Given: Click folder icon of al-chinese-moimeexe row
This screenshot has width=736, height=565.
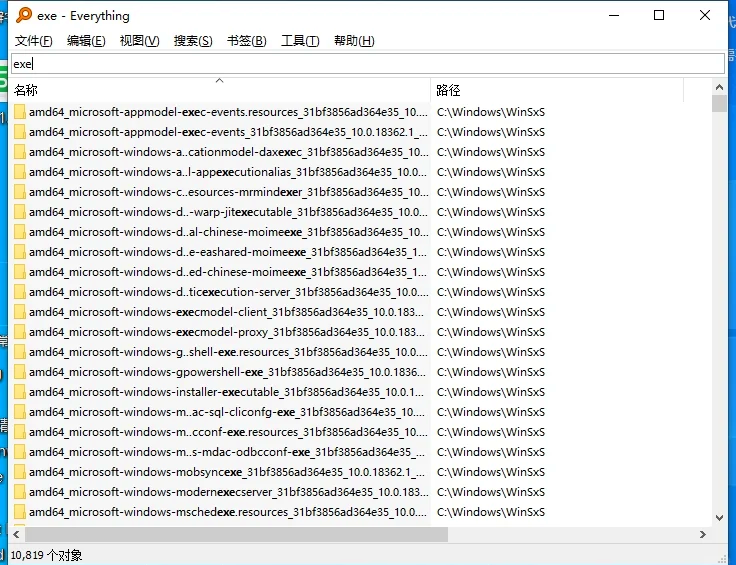Looking at the screenshot, I should pos(20,232).
